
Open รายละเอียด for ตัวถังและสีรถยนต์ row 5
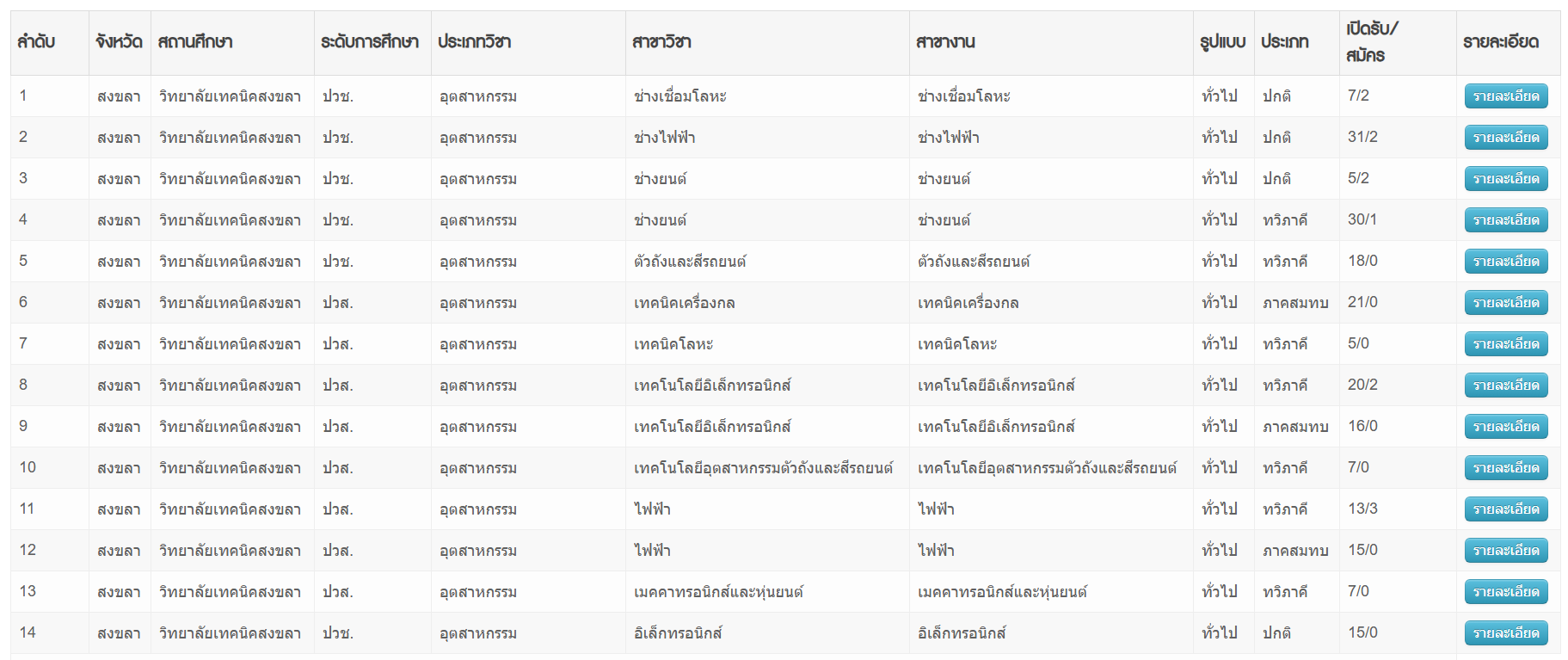tap(1505, 262)
